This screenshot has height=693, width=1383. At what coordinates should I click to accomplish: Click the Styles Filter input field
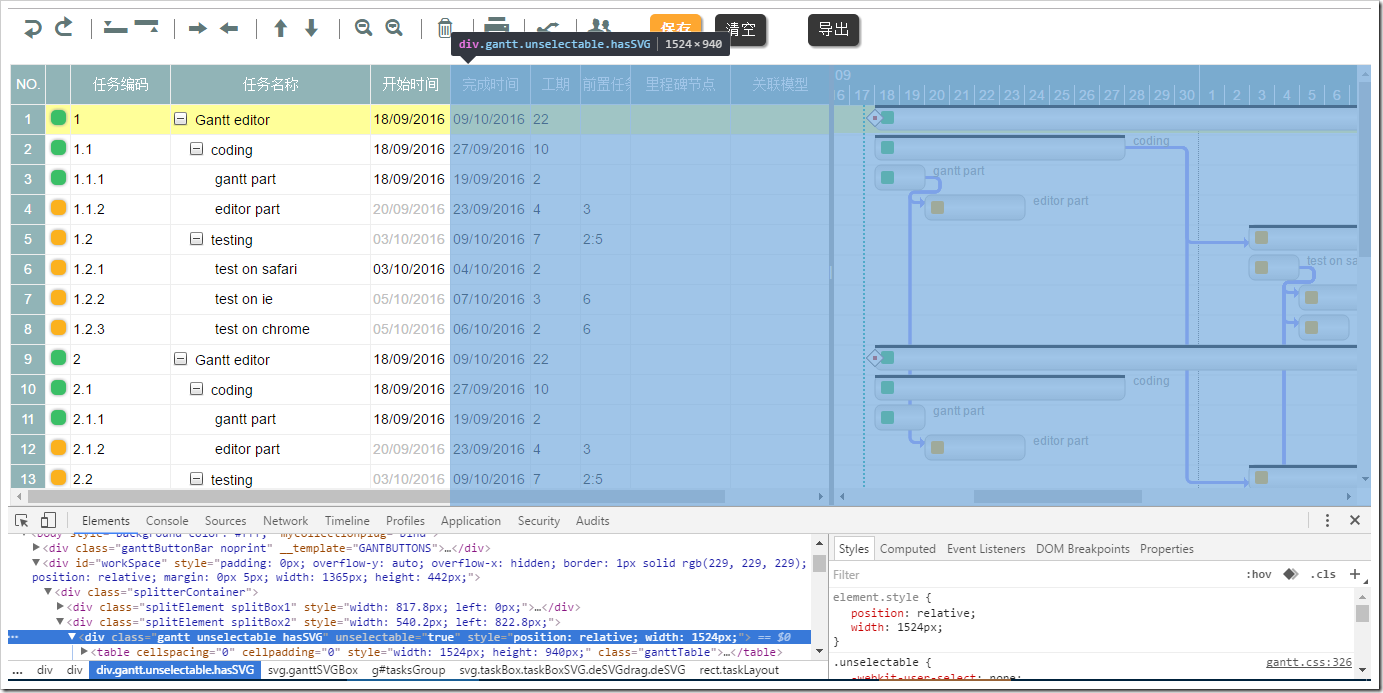pos(1033,574)
